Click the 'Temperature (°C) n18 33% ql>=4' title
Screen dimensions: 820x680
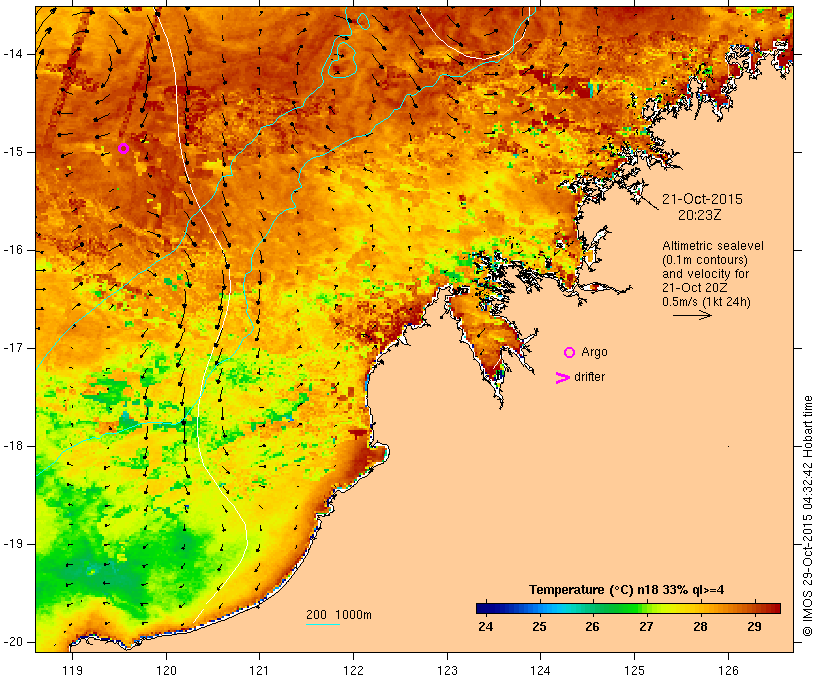tap(627, 590)
